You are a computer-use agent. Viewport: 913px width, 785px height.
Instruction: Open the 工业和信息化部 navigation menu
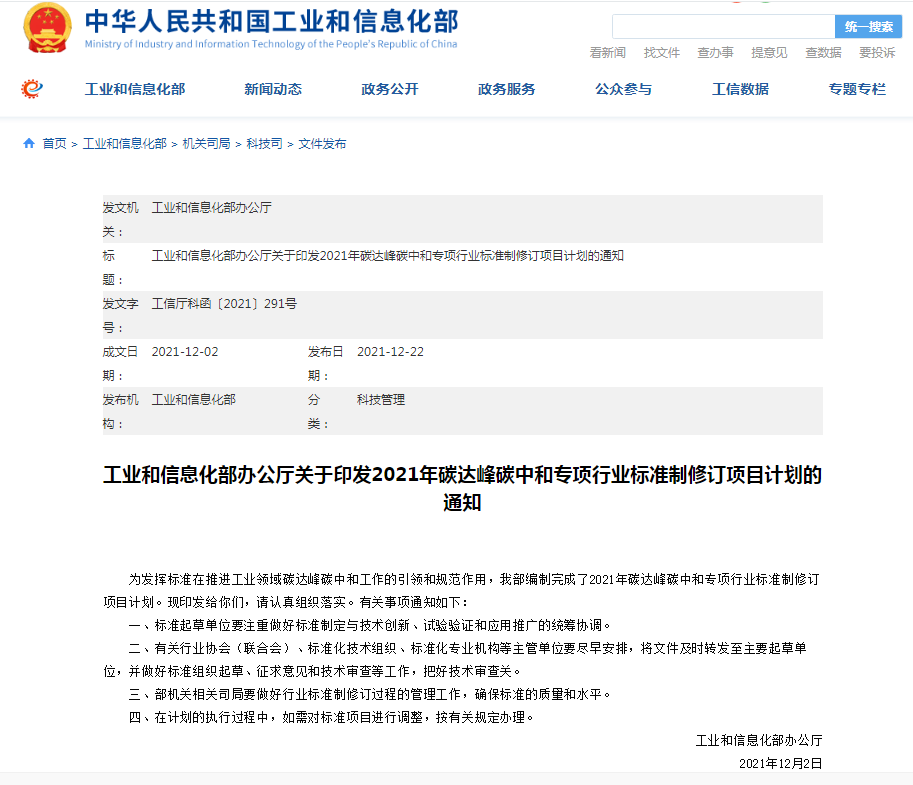click(x=134, y=89)
